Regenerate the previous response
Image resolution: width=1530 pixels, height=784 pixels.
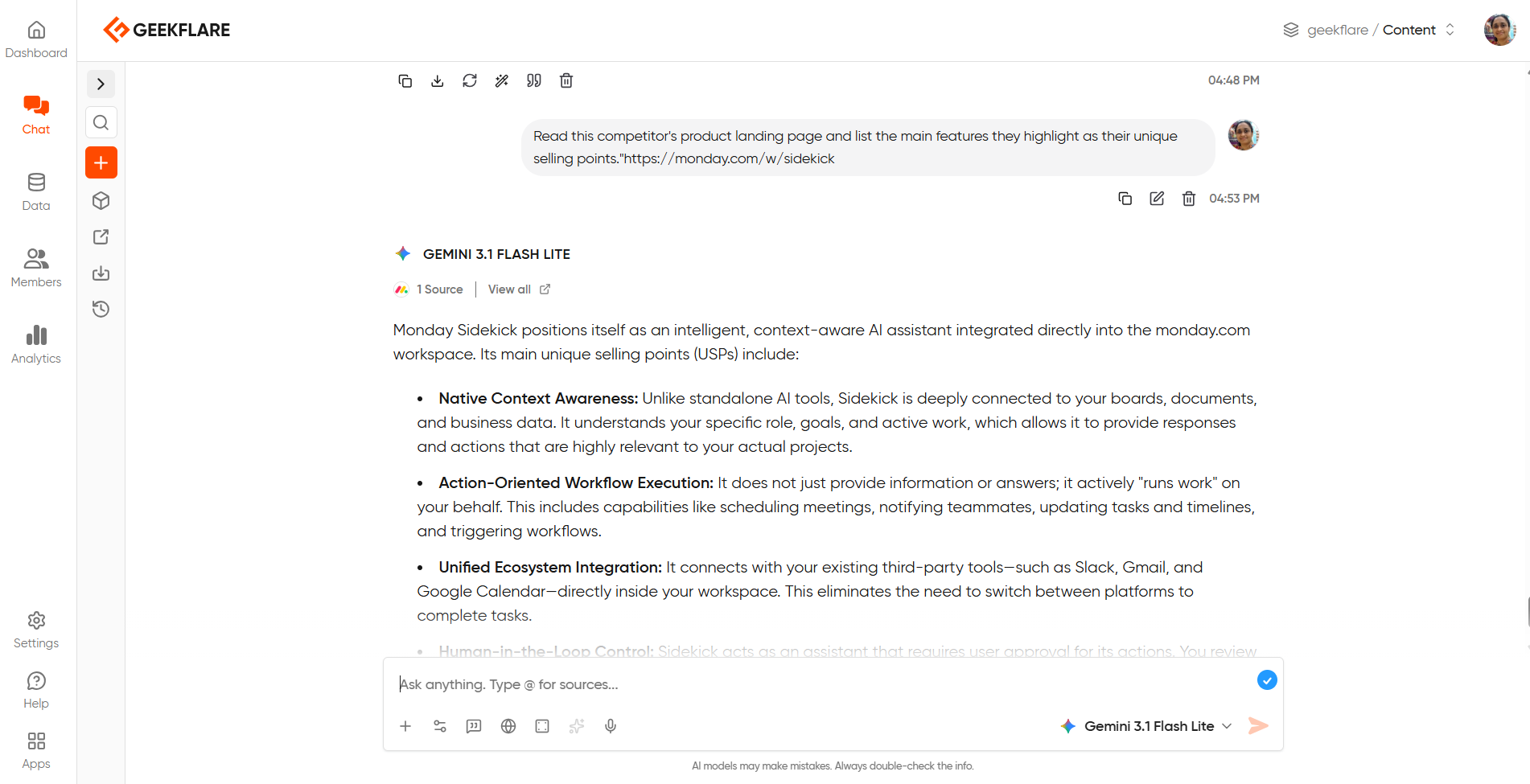470,80
